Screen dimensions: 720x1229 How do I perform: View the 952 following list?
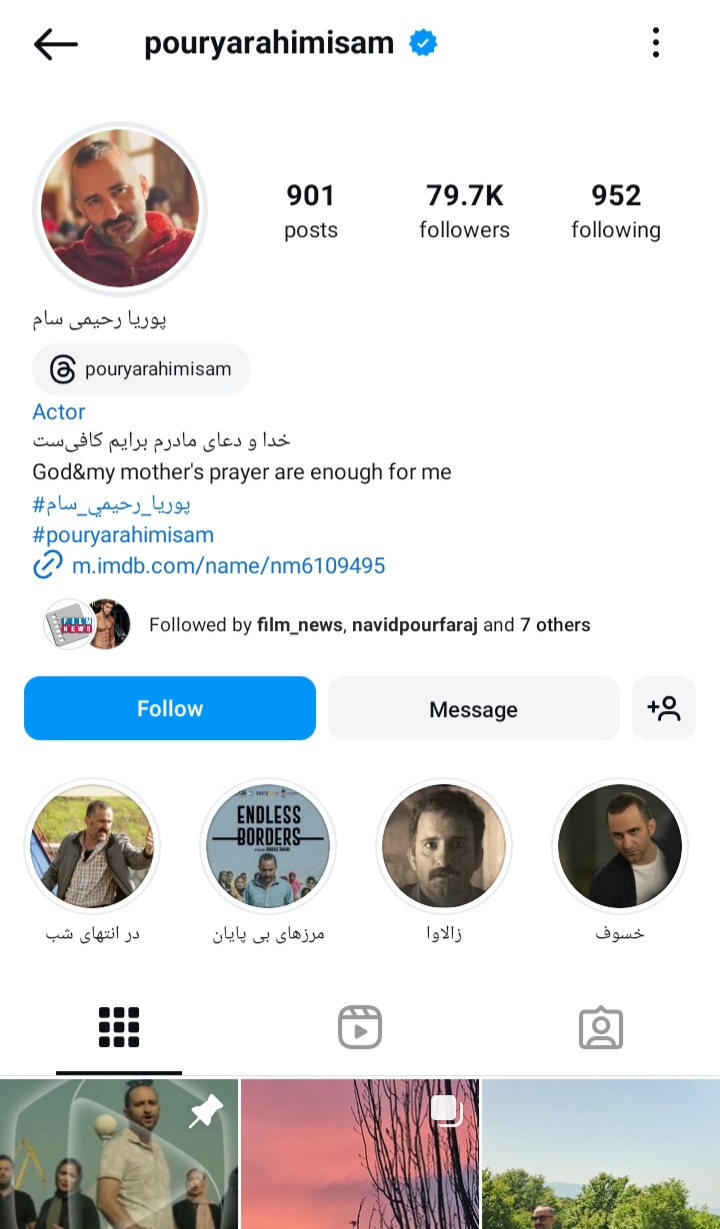pos(616,211)
